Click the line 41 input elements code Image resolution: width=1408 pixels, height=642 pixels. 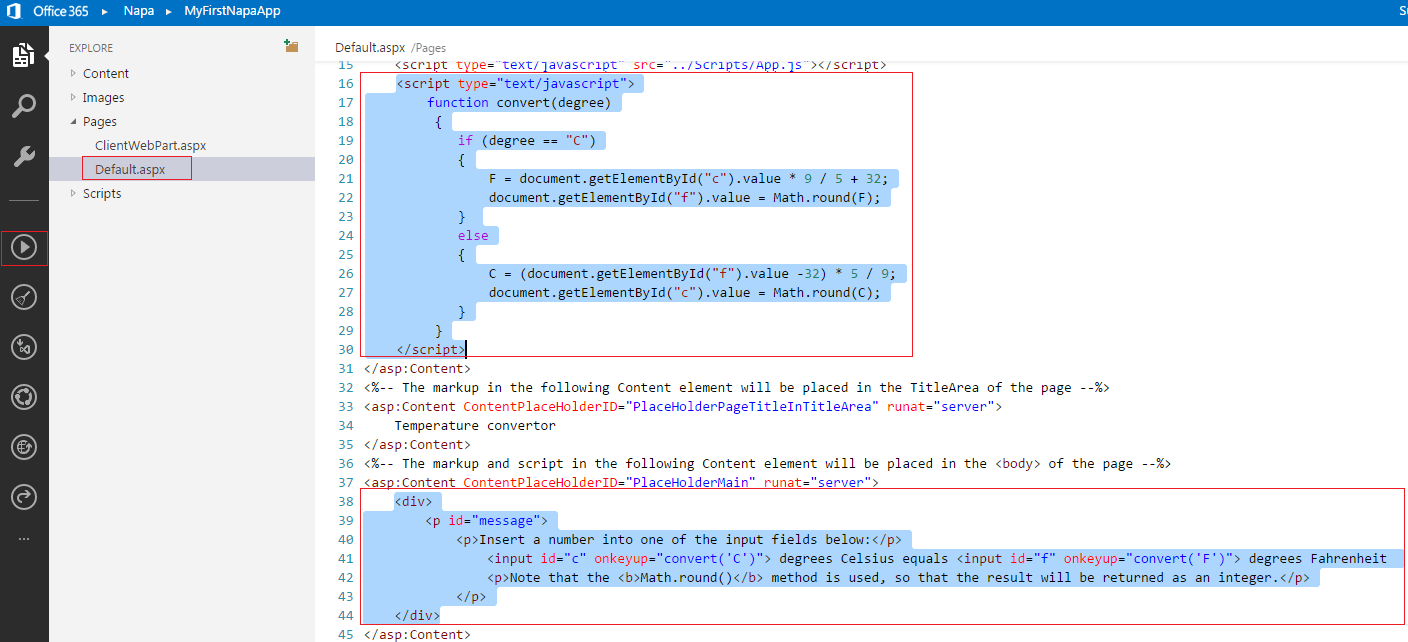938,558
